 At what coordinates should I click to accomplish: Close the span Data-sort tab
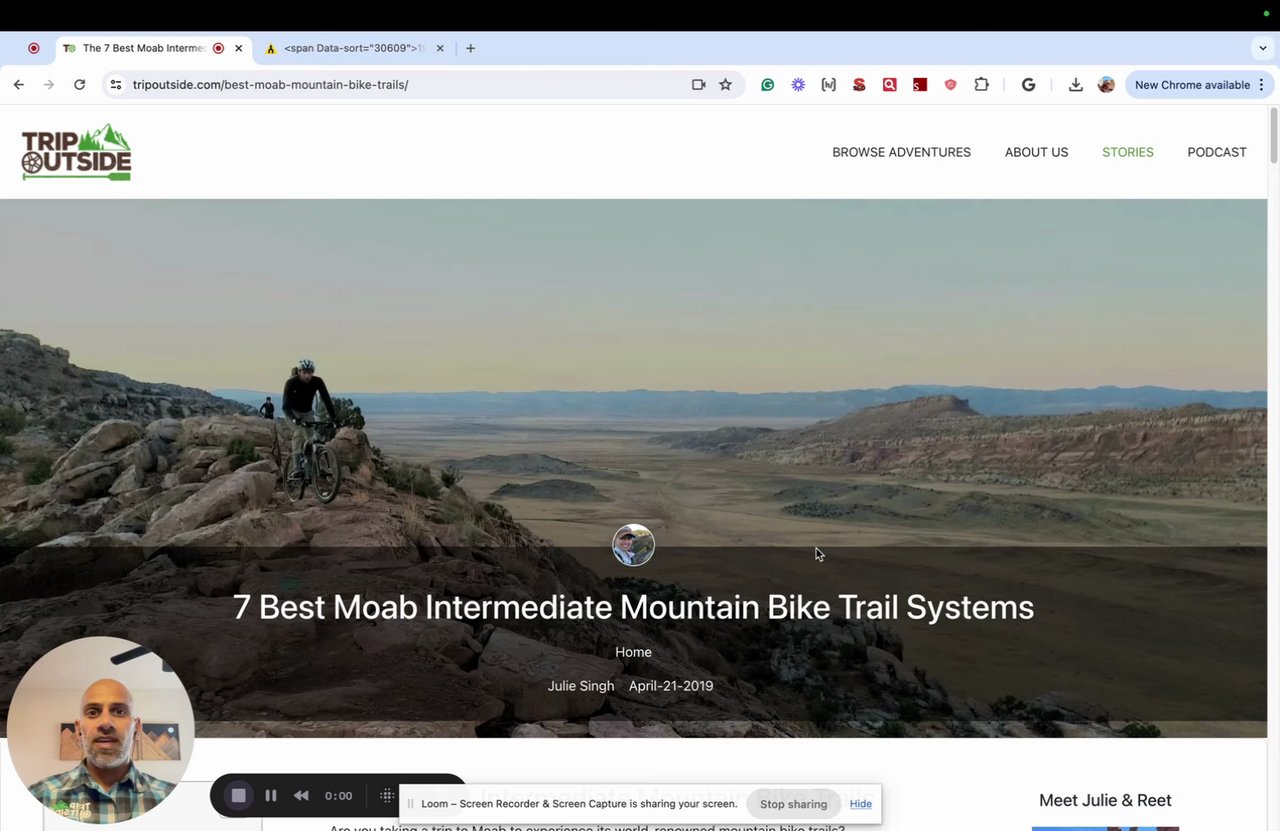(440, 48)
